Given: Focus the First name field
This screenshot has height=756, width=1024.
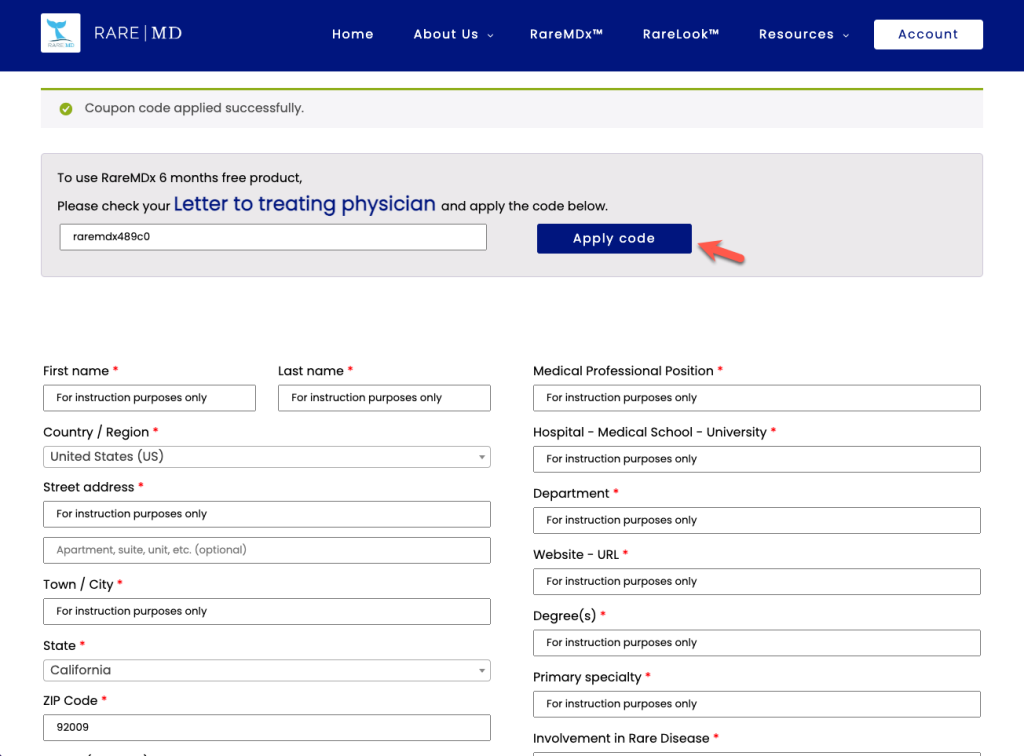Looking at the screenshot, I should [x=149, y=398].
